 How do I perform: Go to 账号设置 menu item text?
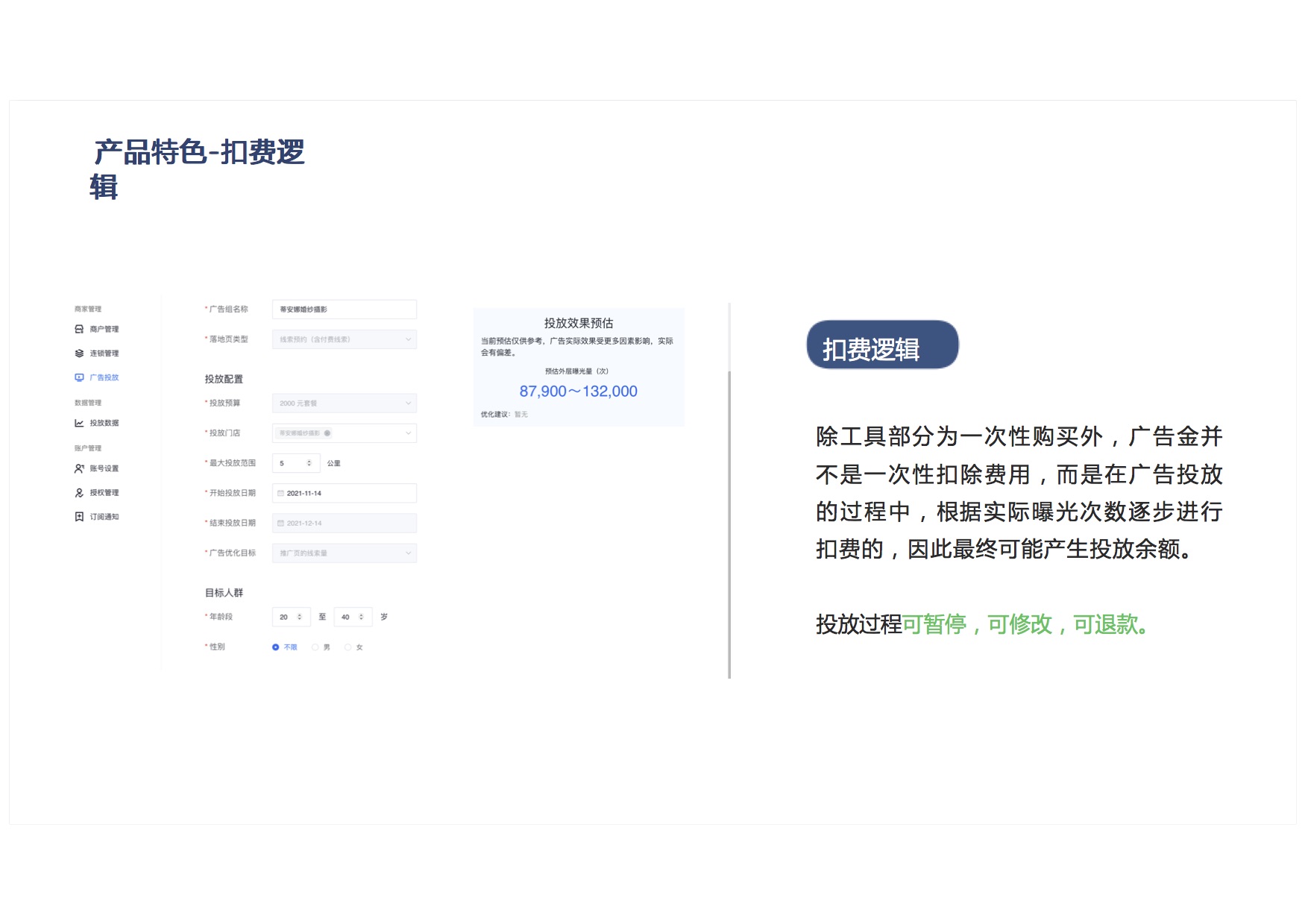(104, 468)
